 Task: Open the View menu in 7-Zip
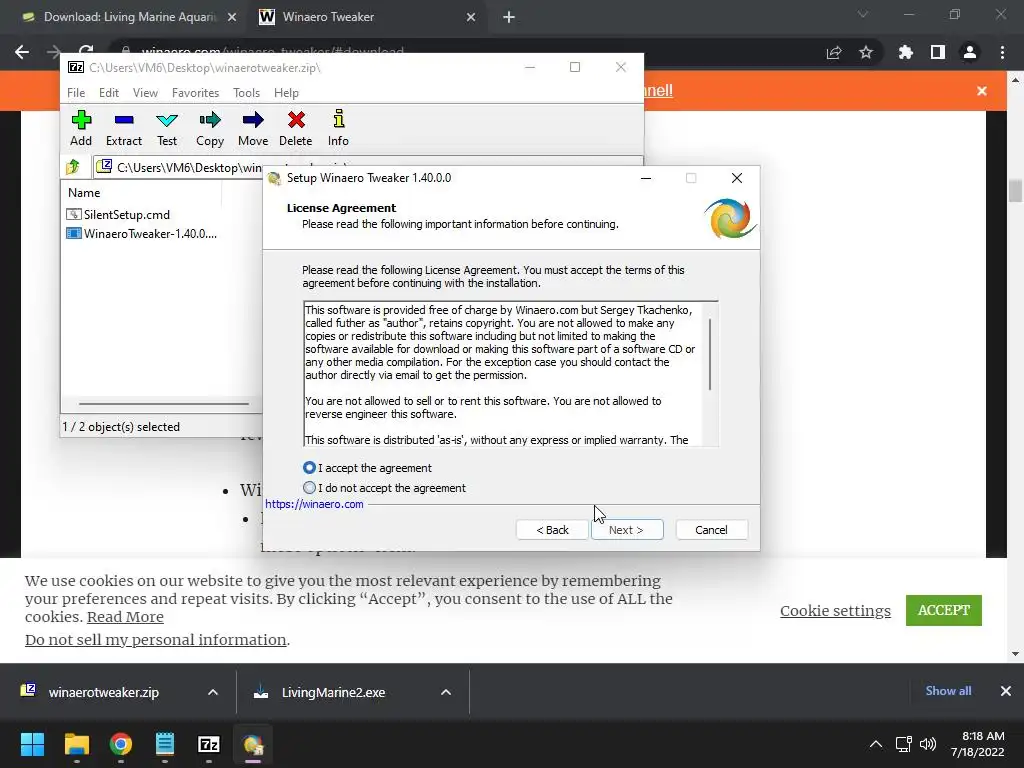coord(145,93)
